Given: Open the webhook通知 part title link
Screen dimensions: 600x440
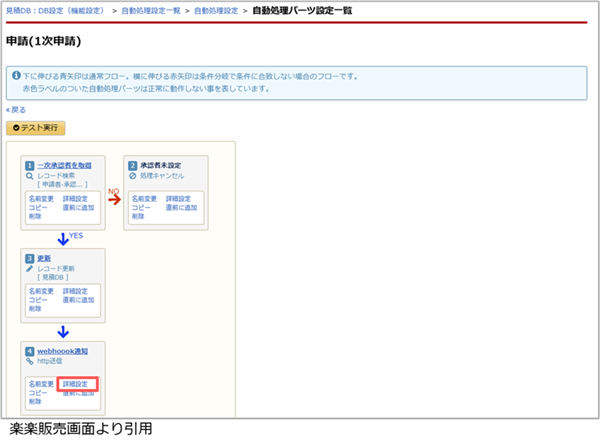Looking at the screenshot, I should (60, 350).
